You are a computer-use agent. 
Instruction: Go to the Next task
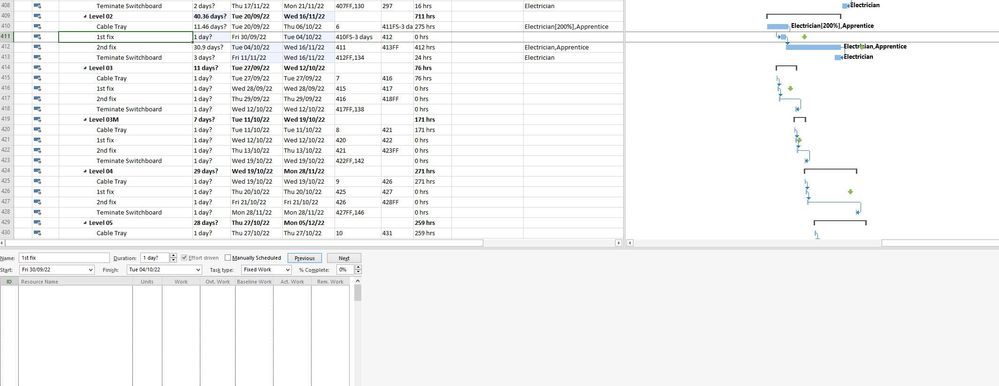coord(344,258)
